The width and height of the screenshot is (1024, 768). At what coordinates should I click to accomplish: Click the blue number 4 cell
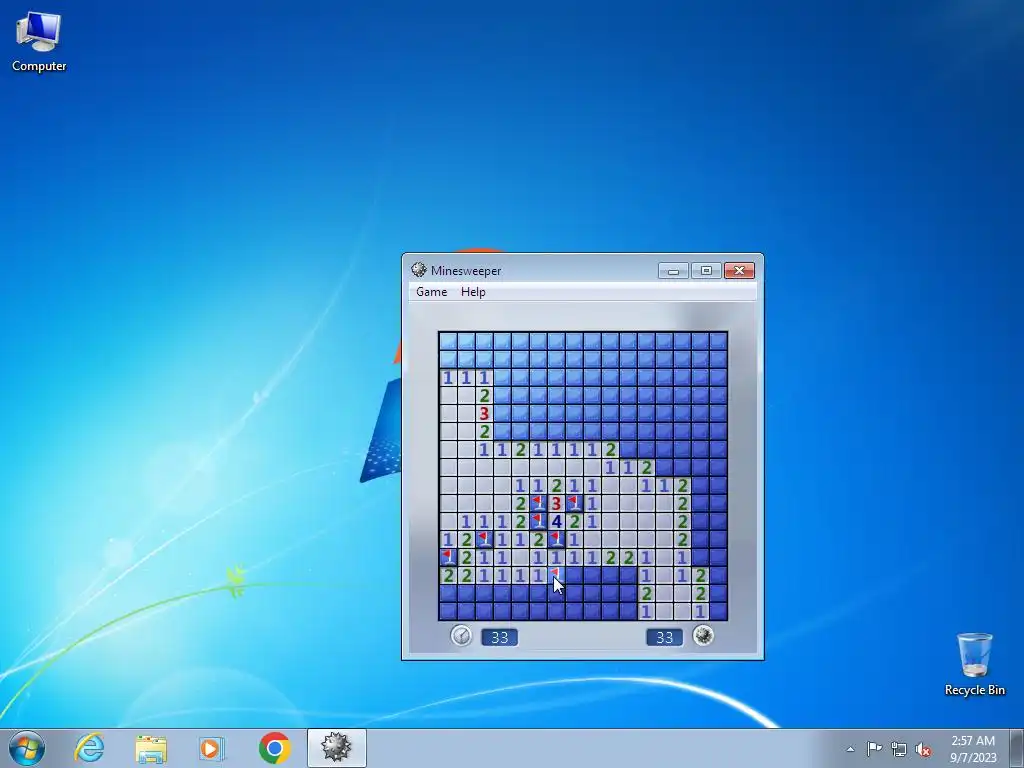tap(556, 521)
